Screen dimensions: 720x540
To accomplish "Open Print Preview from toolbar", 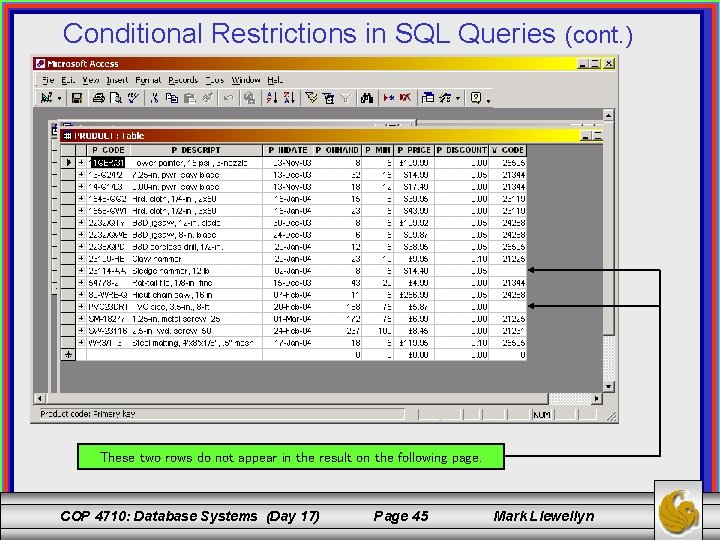I will (x=116, y=98).
